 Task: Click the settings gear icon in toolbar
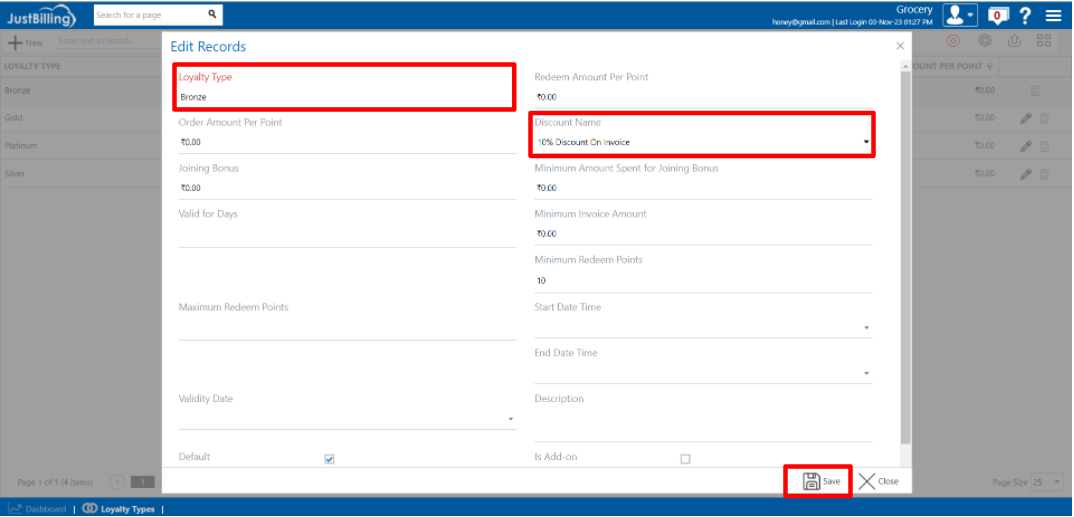tap(985, 41)
